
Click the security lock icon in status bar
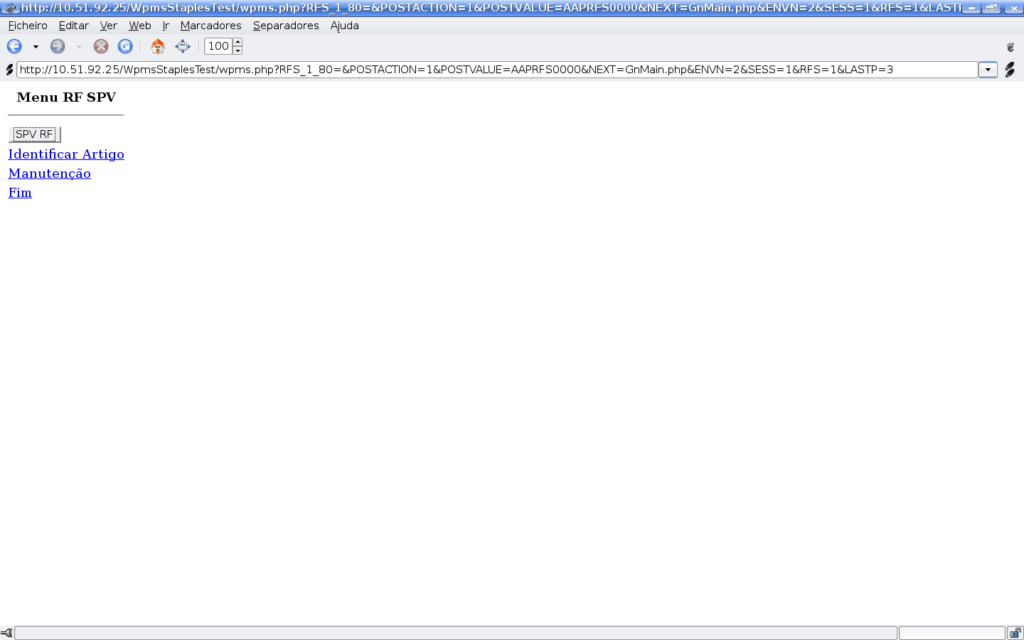coord(1015,633)
